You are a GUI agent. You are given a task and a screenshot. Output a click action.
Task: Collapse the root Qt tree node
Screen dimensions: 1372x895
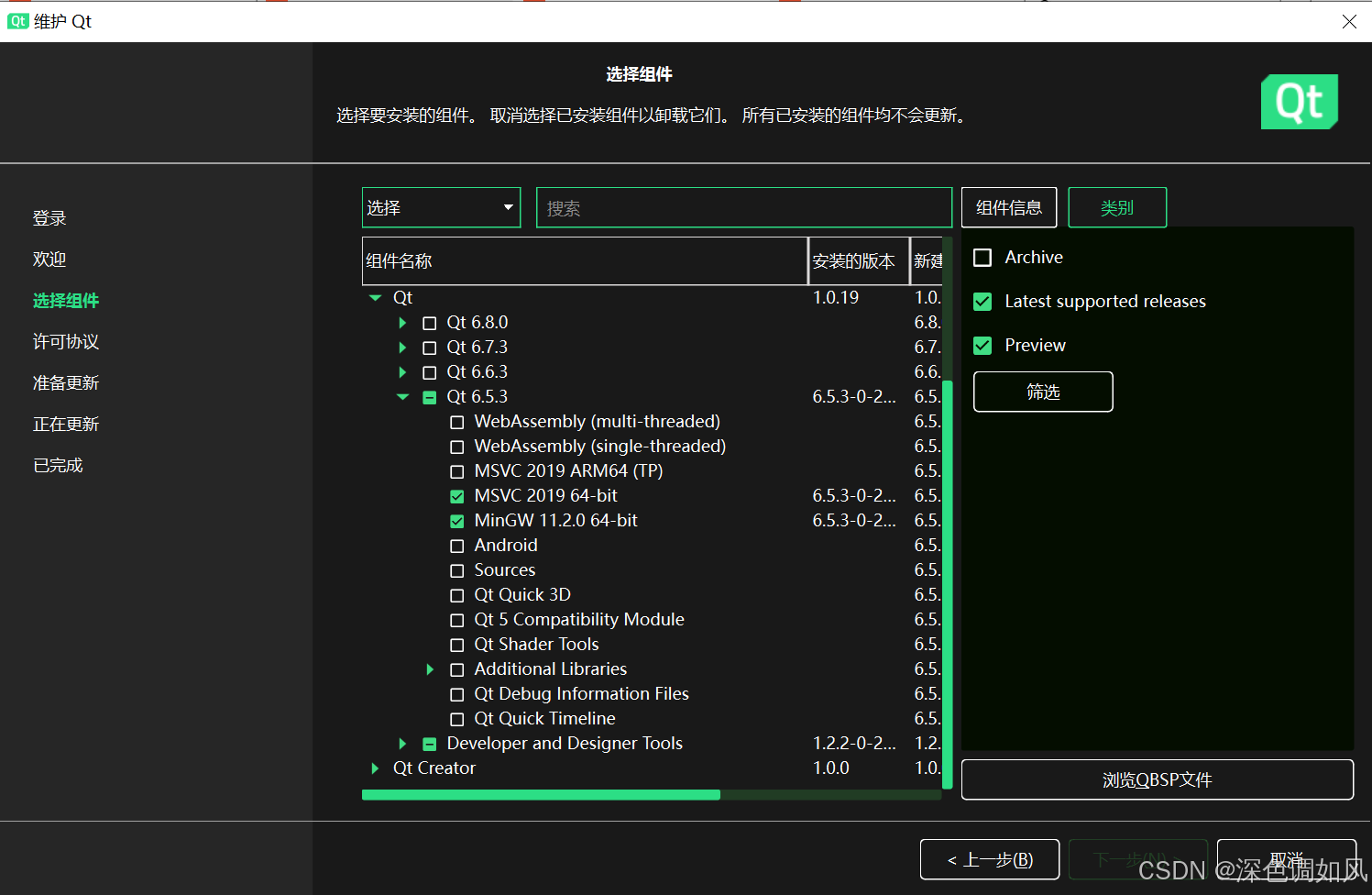coord(375,298)
